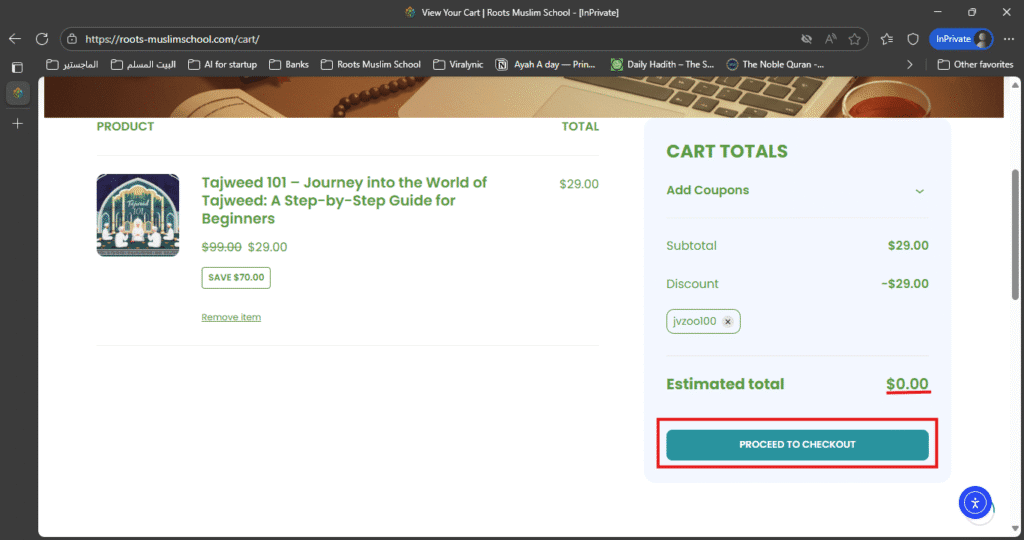Image resolution: width=1024 pixels, height=540 pixels.
Task: Open the Roots Muslim School bookmark folder
Action: point(370,65)
